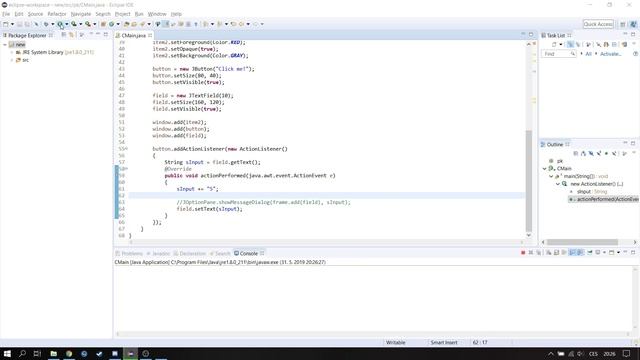This screenshot has height=360, width=640.
Task: Collapse the 'new' project node
Action: click(x=5, y=44)
